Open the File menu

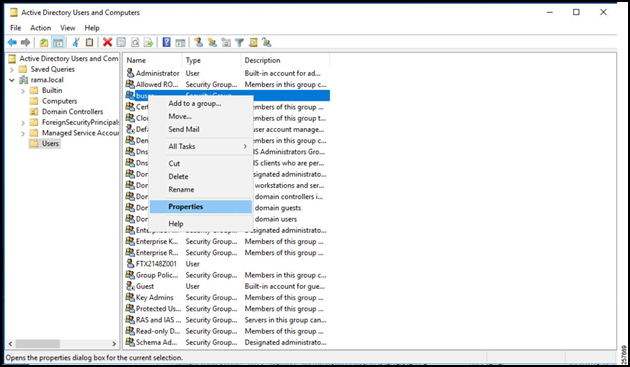tap(16, 28)
